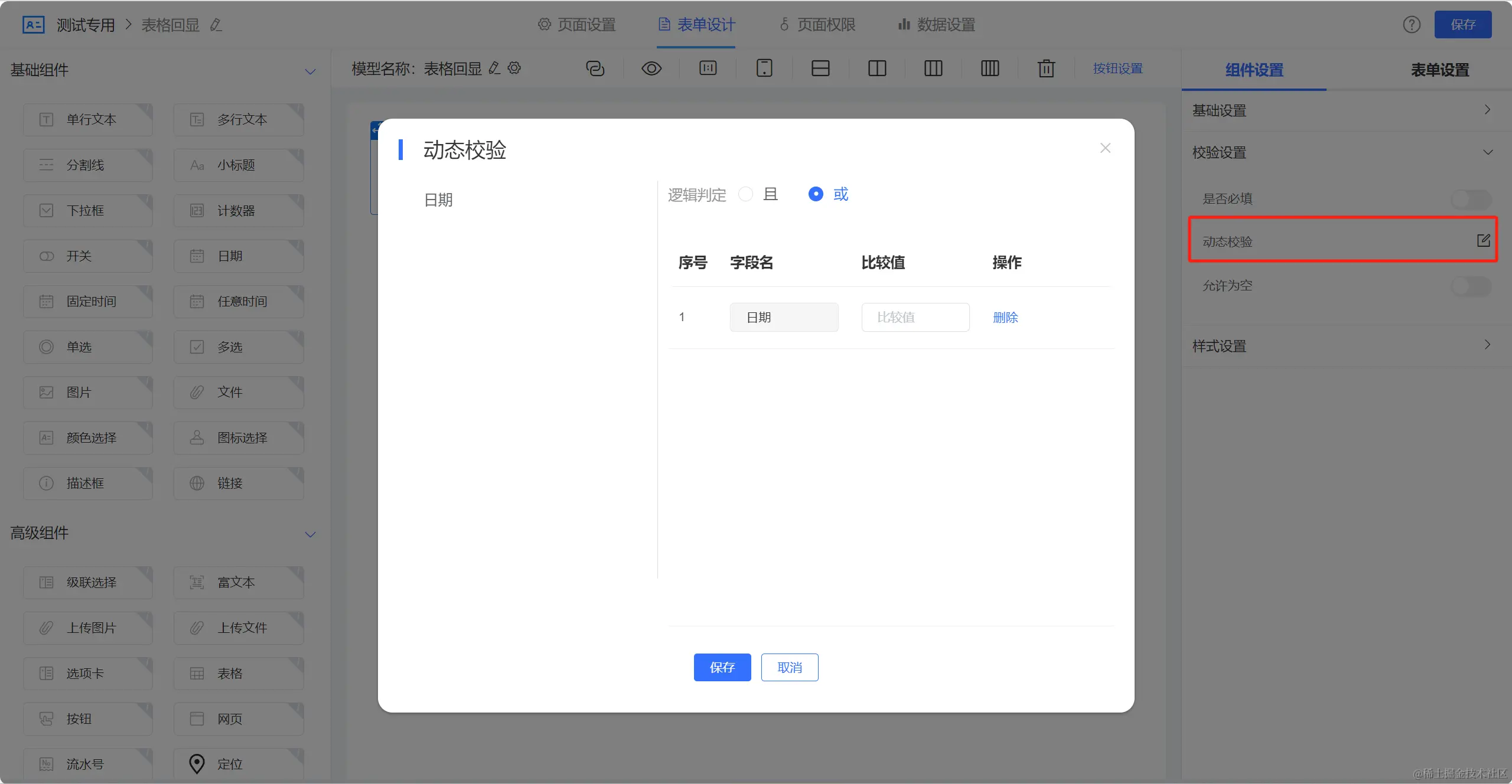
Task: Select the 且 logic radio button
Action: point(746,194)
